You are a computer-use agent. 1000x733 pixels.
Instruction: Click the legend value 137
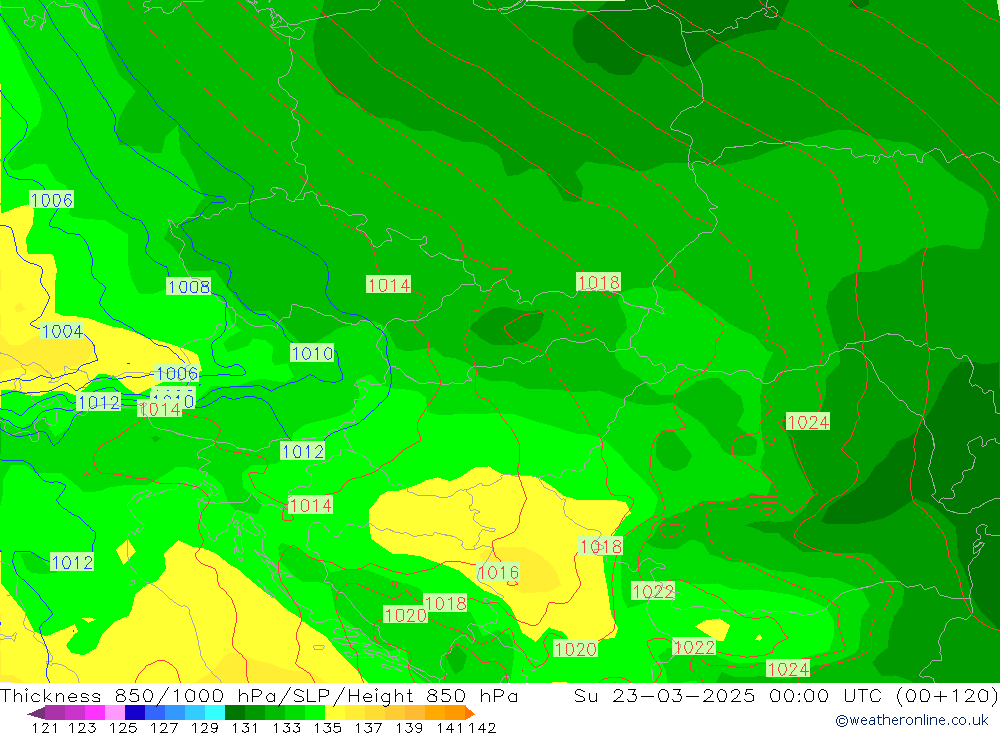pyautogui.click(x=368, y=727)
